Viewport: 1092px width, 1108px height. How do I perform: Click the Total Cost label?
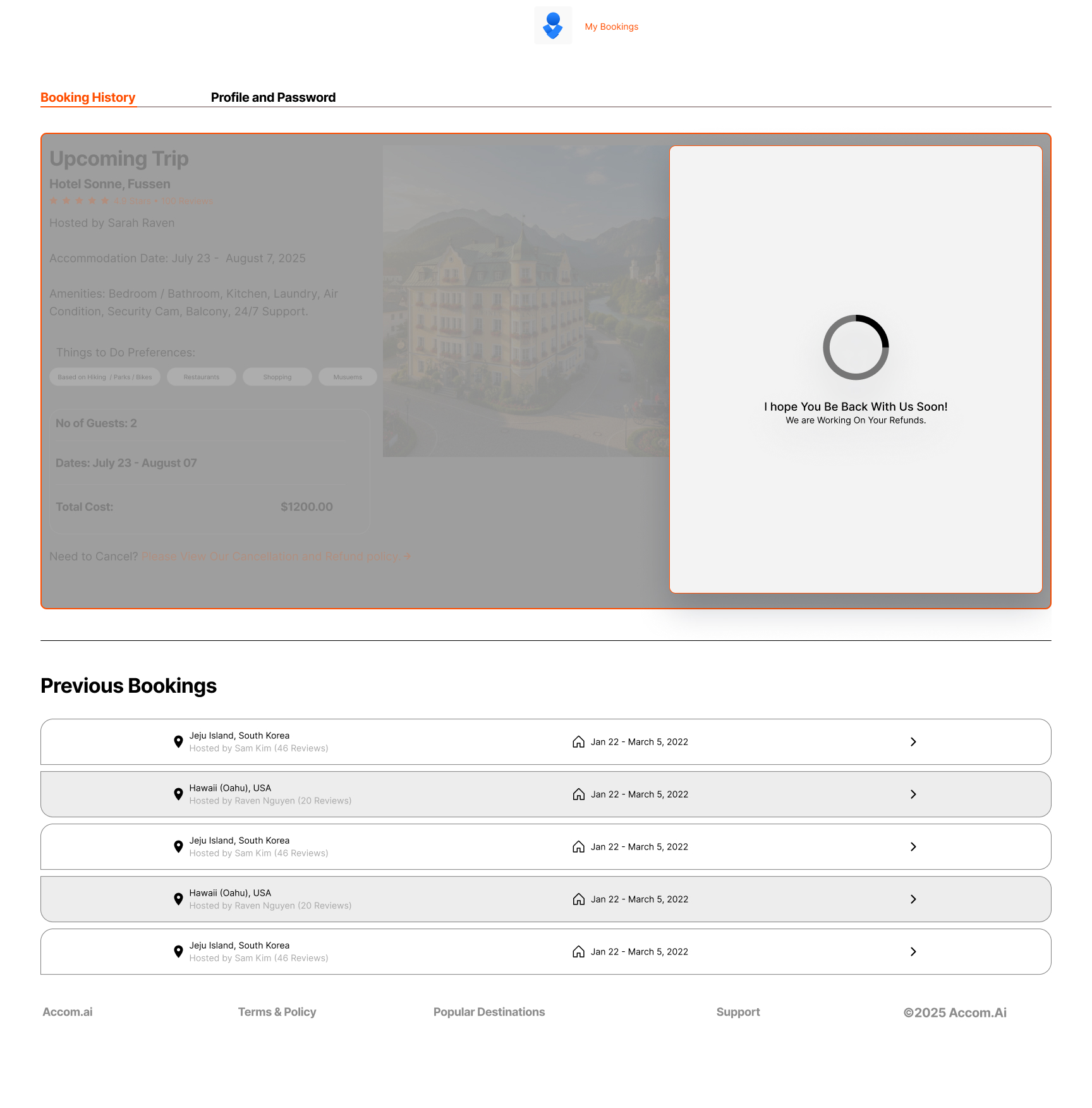click(85, 507)
